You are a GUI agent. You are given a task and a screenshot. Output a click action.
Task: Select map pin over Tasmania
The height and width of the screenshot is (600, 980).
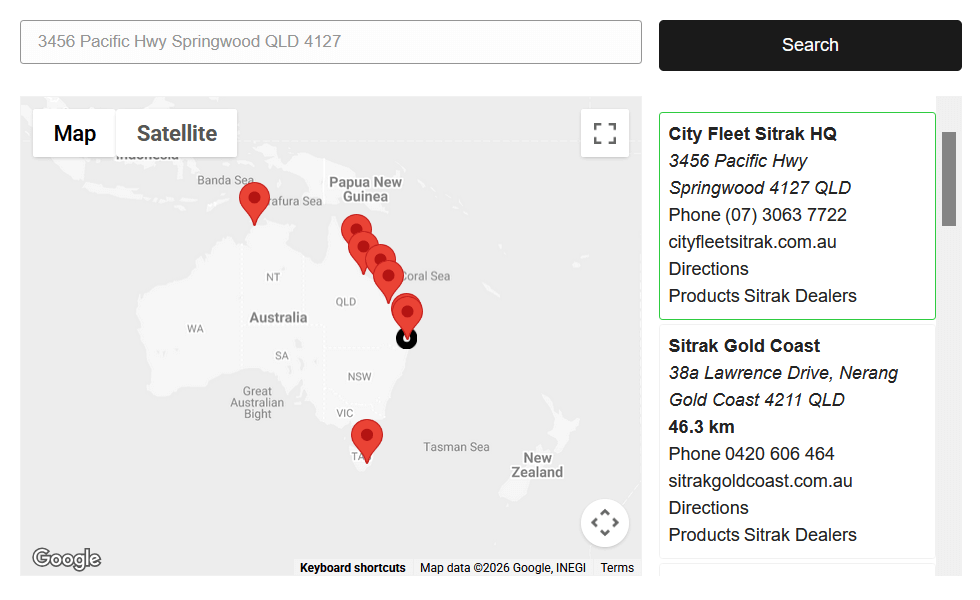[x=367, y=441]
